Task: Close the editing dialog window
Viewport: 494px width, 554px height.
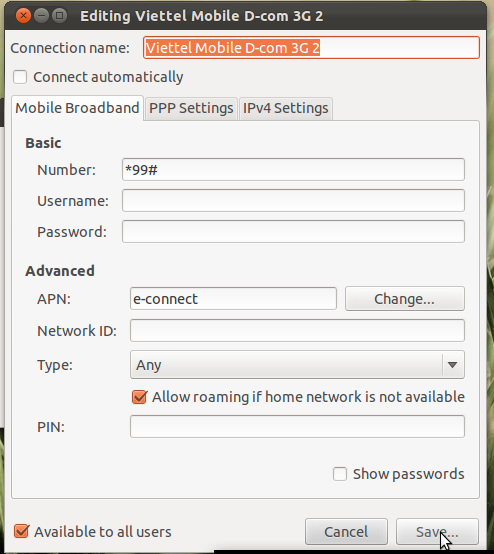Action: coord(23,16)
